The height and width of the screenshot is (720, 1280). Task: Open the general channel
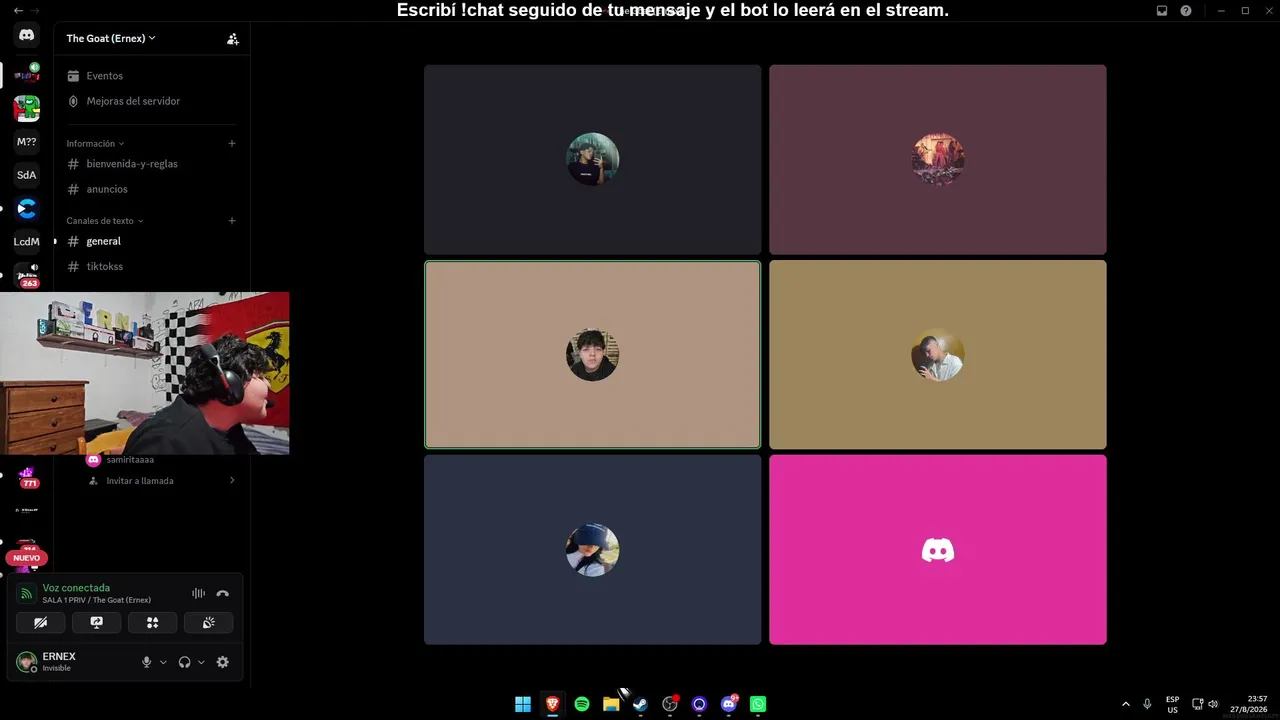pyautogui.click(x=152, y=241)
